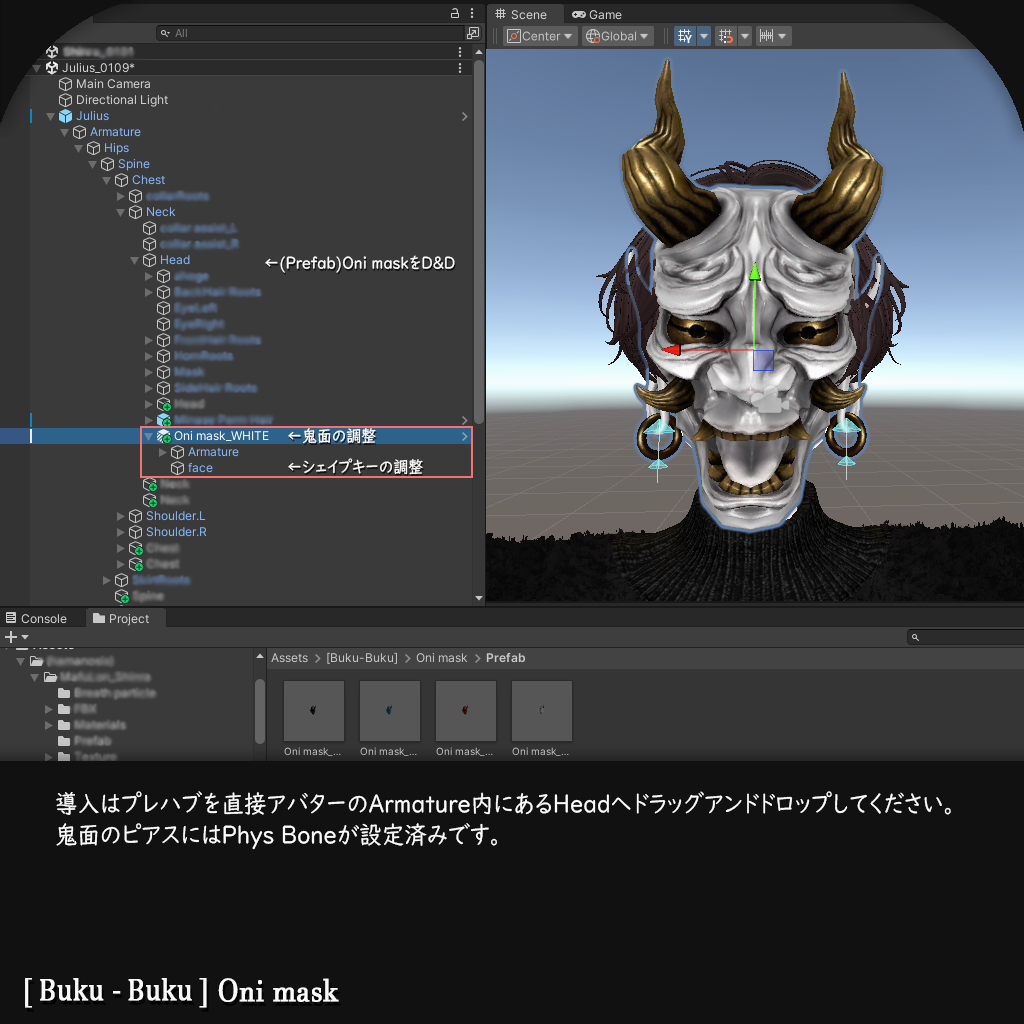1024x1024 pixels.
Task: Open the grid snapping settings icon
Action: [727, 36]
